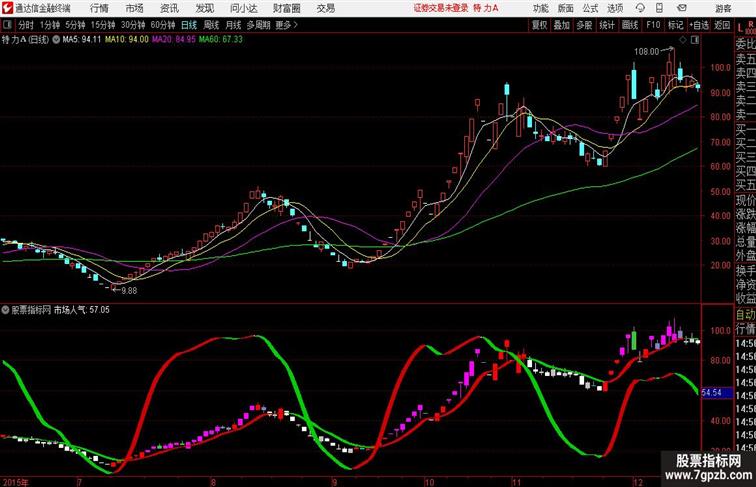
Task: Switch to 60分钟 period
Action: 163,25
